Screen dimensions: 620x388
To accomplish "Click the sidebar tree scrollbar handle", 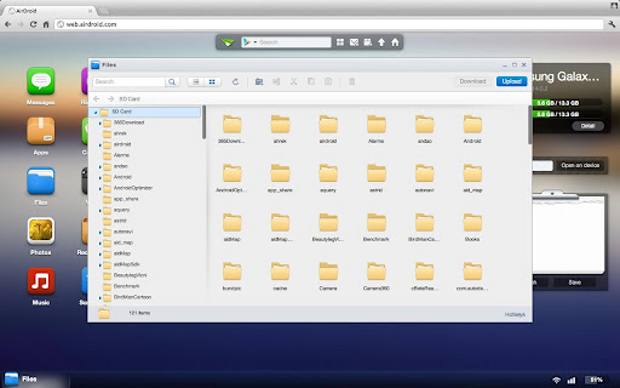I will [x=204, y=122].
